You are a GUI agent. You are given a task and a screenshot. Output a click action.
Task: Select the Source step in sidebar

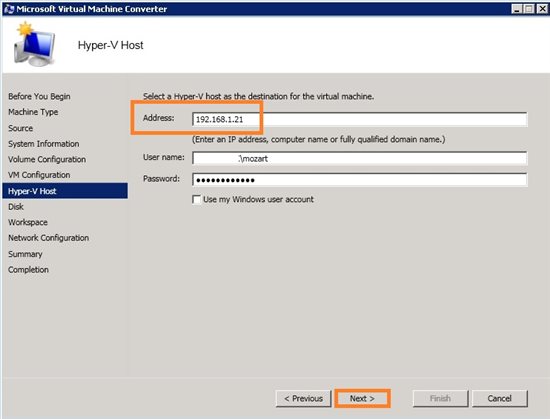click(x=21, y=128)
